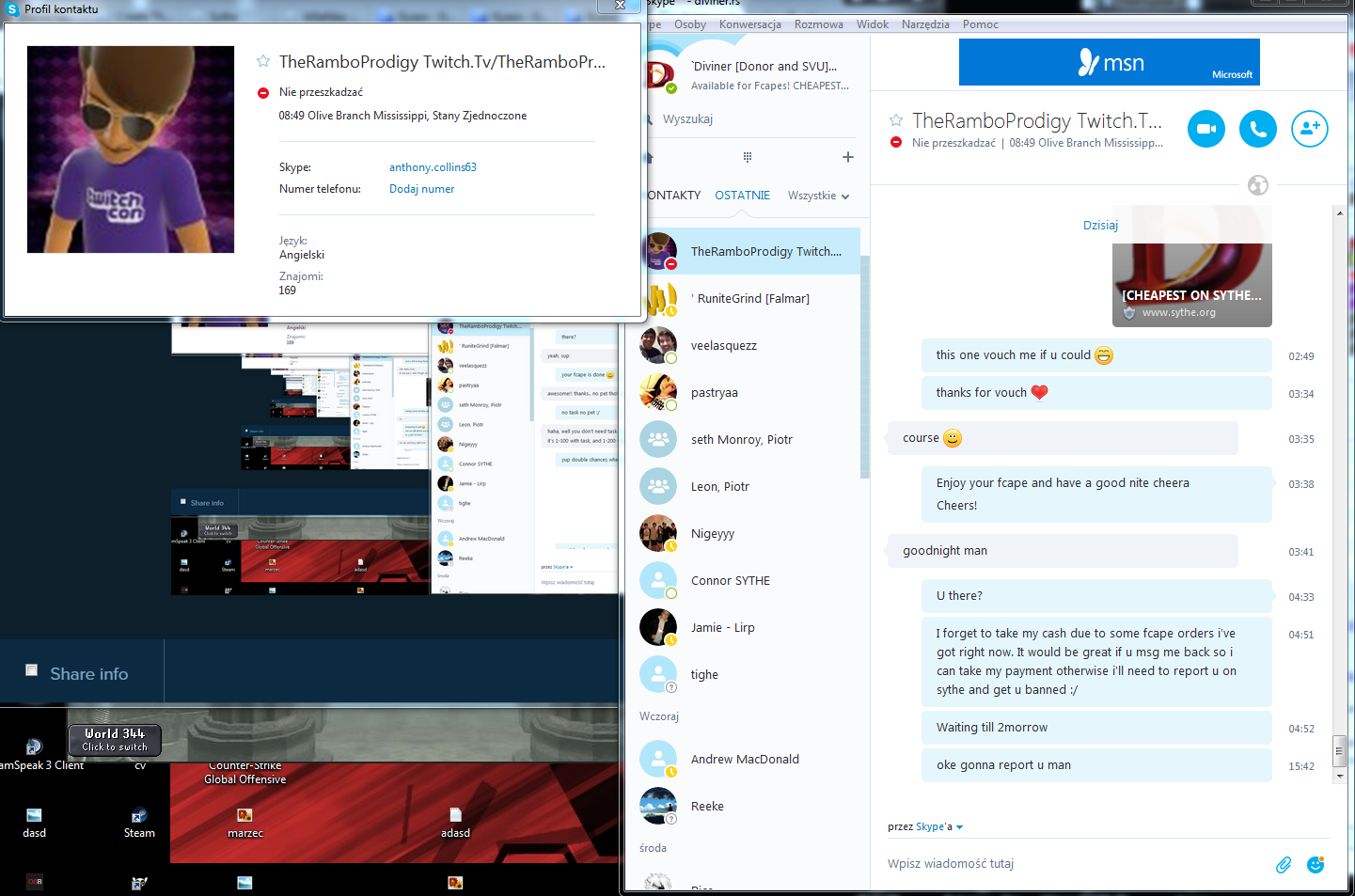Click the 'World 344 Click to switch' button

tap(115, 740)
